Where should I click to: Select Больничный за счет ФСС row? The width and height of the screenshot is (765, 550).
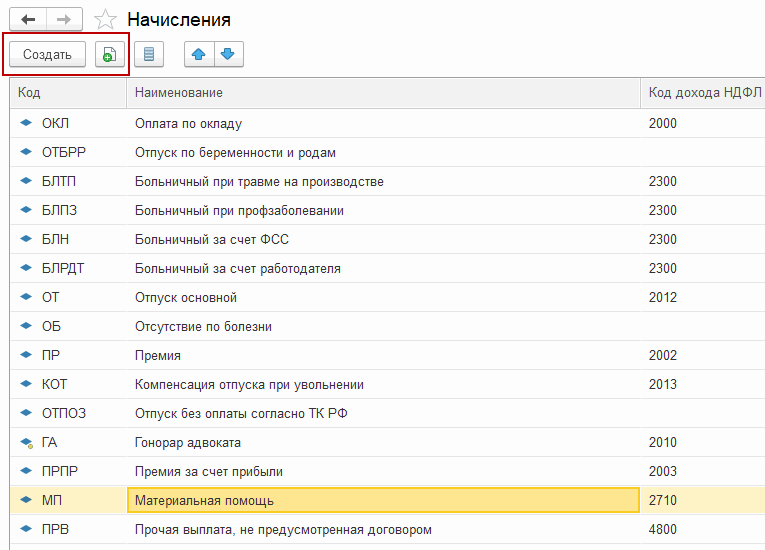click(211, 240)
